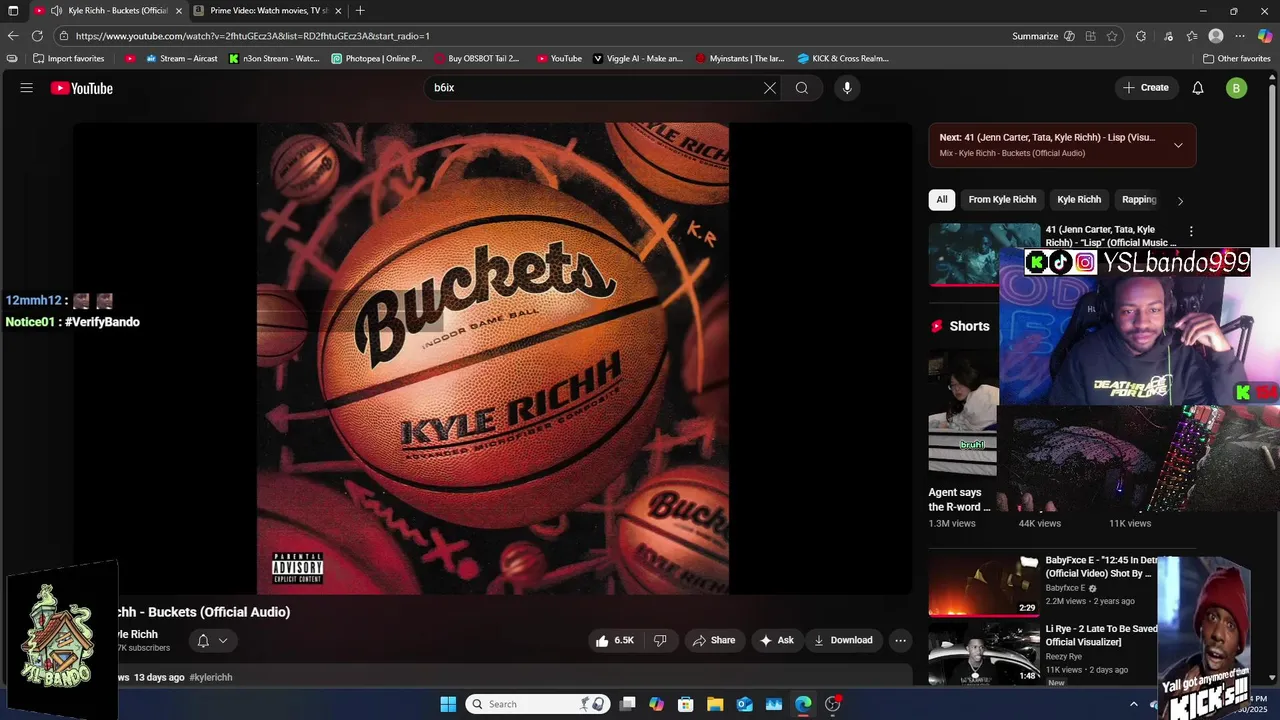Screen dimensions: 1280x720
Task: Open a new browser tab
Action: tap(360, 11)
